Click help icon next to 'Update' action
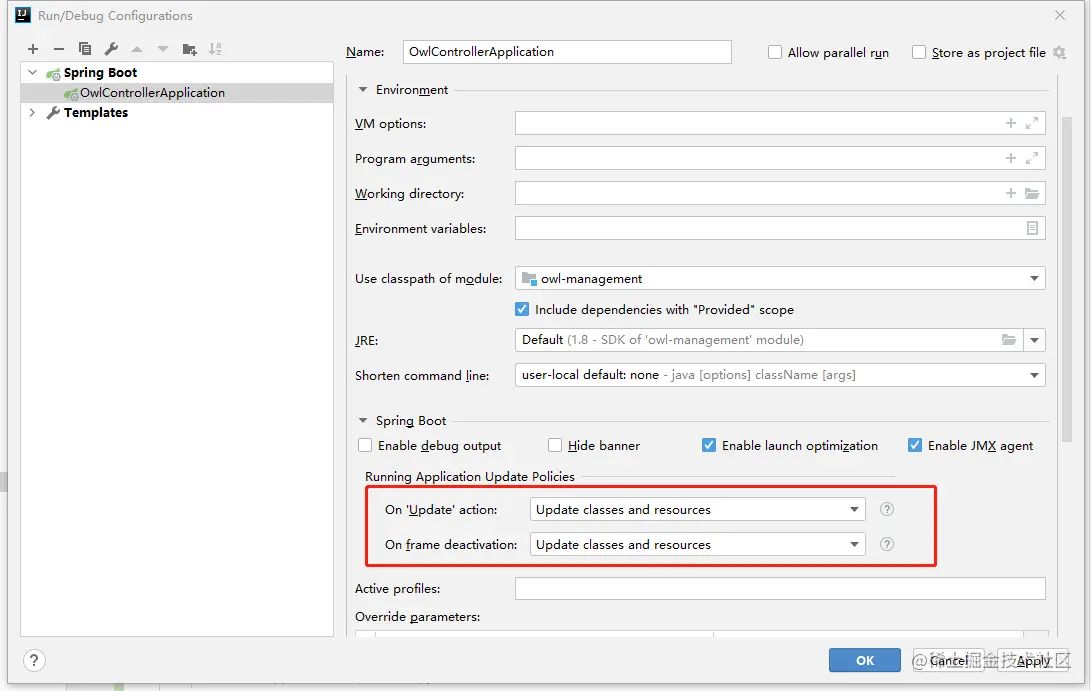The width and height of the screenshot is (1092, 691). point(886,509)
